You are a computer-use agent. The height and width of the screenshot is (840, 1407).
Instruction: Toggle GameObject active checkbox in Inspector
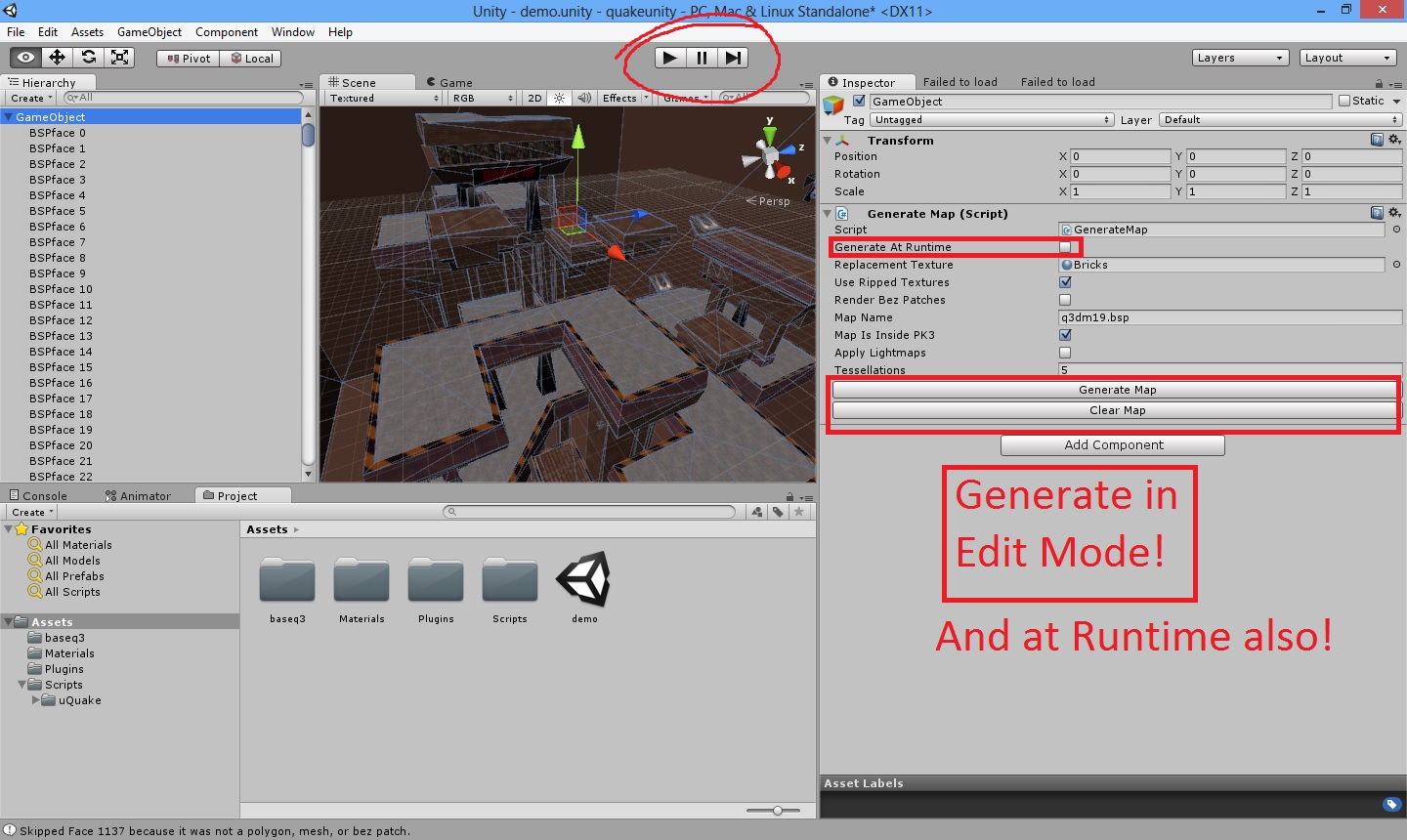click(x=859, y=101)
